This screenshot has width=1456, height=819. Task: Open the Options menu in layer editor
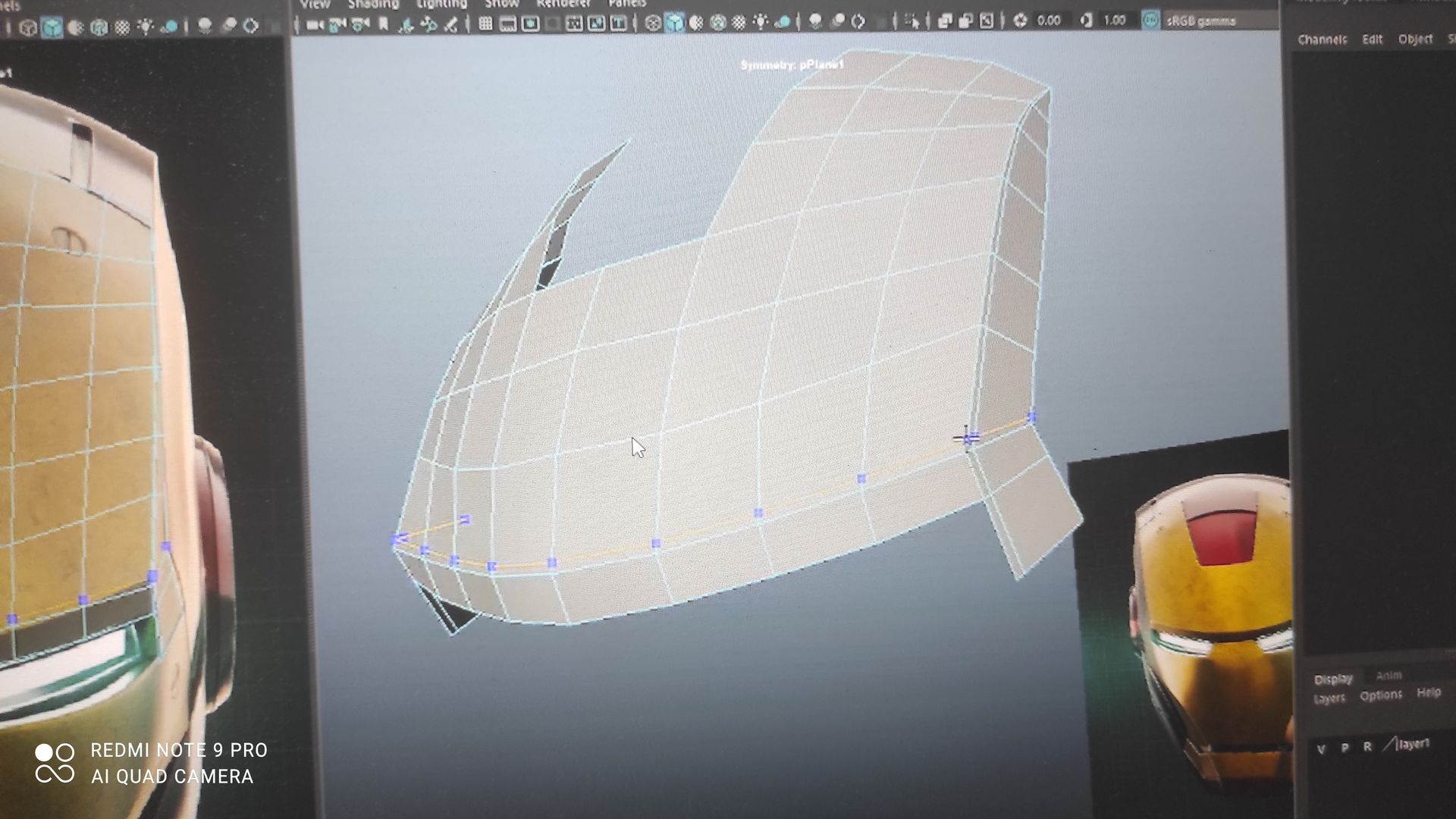pos(1380,695)
